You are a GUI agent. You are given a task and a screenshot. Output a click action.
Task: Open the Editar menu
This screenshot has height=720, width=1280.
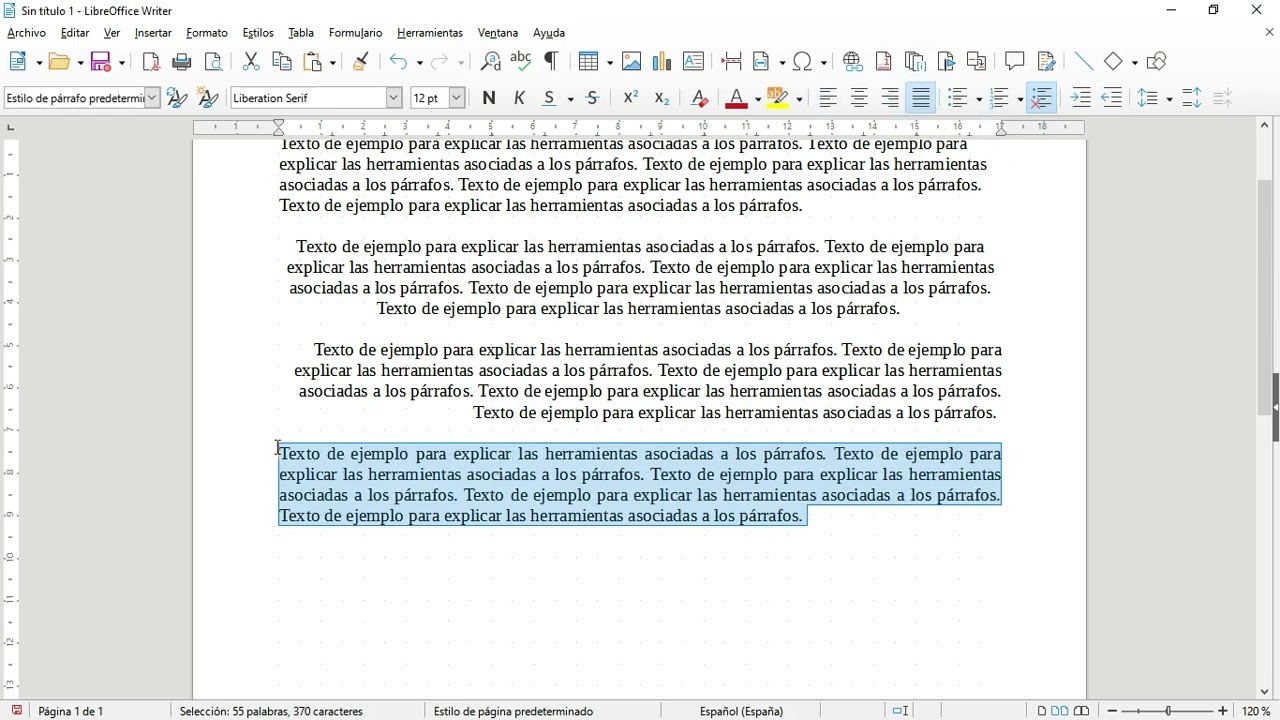click(x=75, y=33)
